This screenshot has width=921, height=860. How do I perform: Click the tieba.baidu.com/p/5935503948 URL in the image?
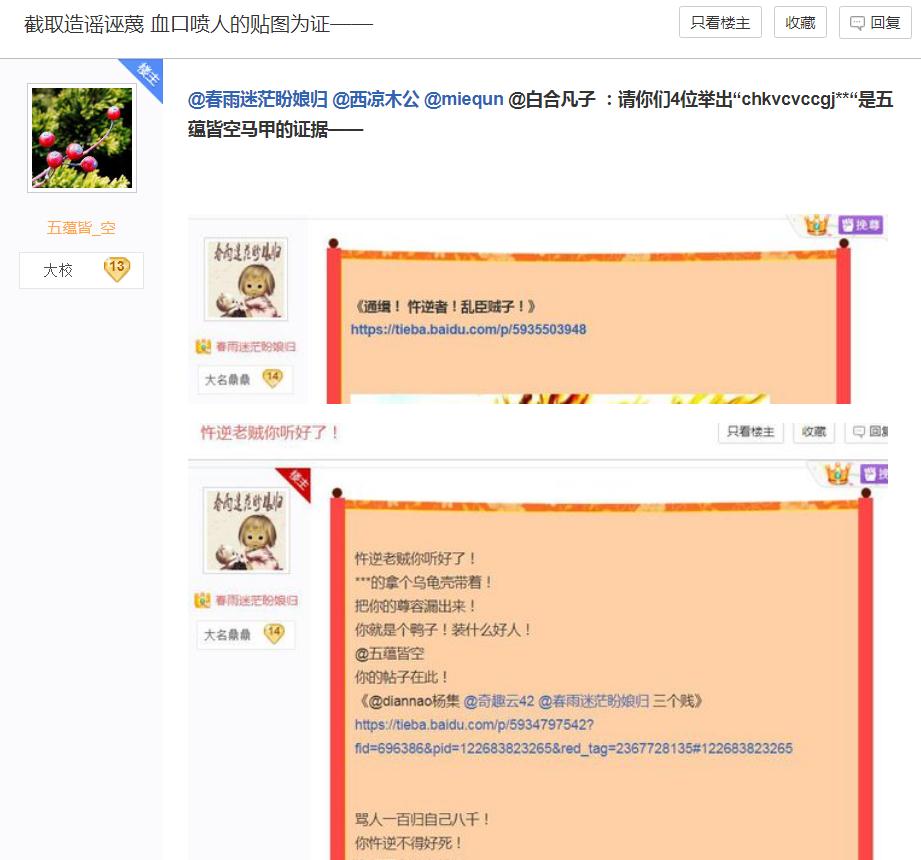pos(468,329)
